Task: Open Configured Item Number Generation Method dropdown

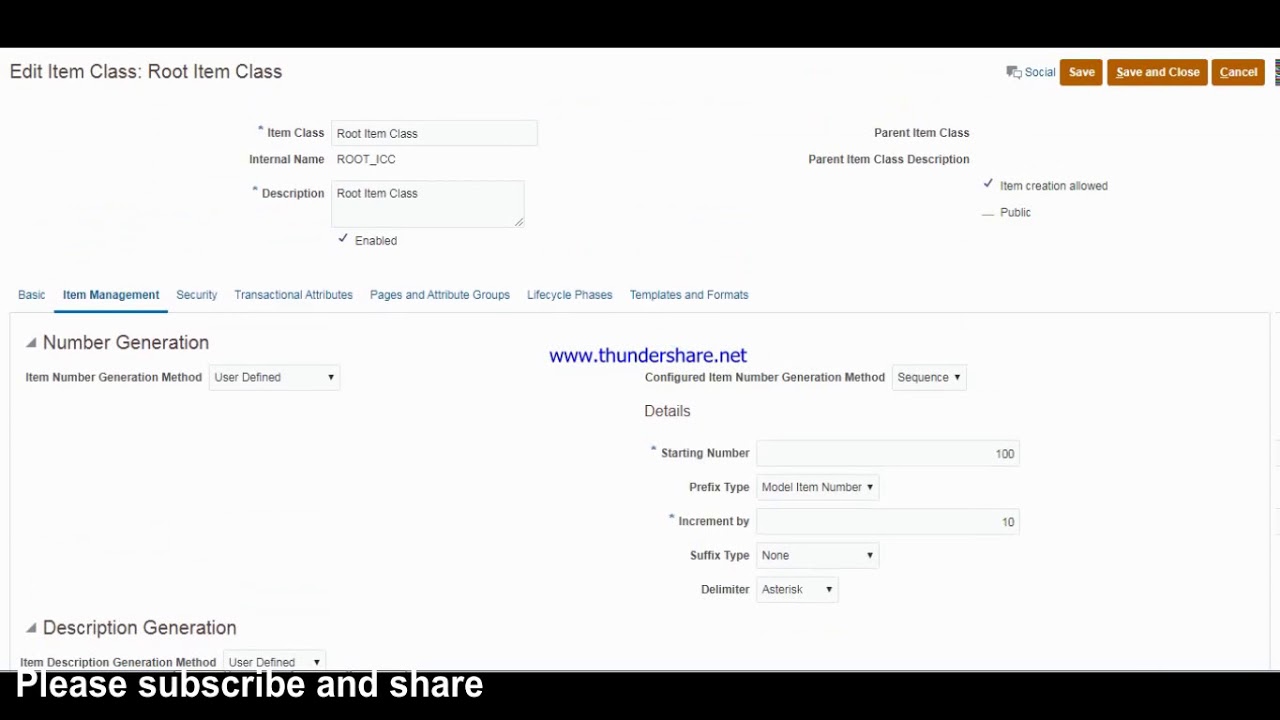Action: [x=929, y=377]
